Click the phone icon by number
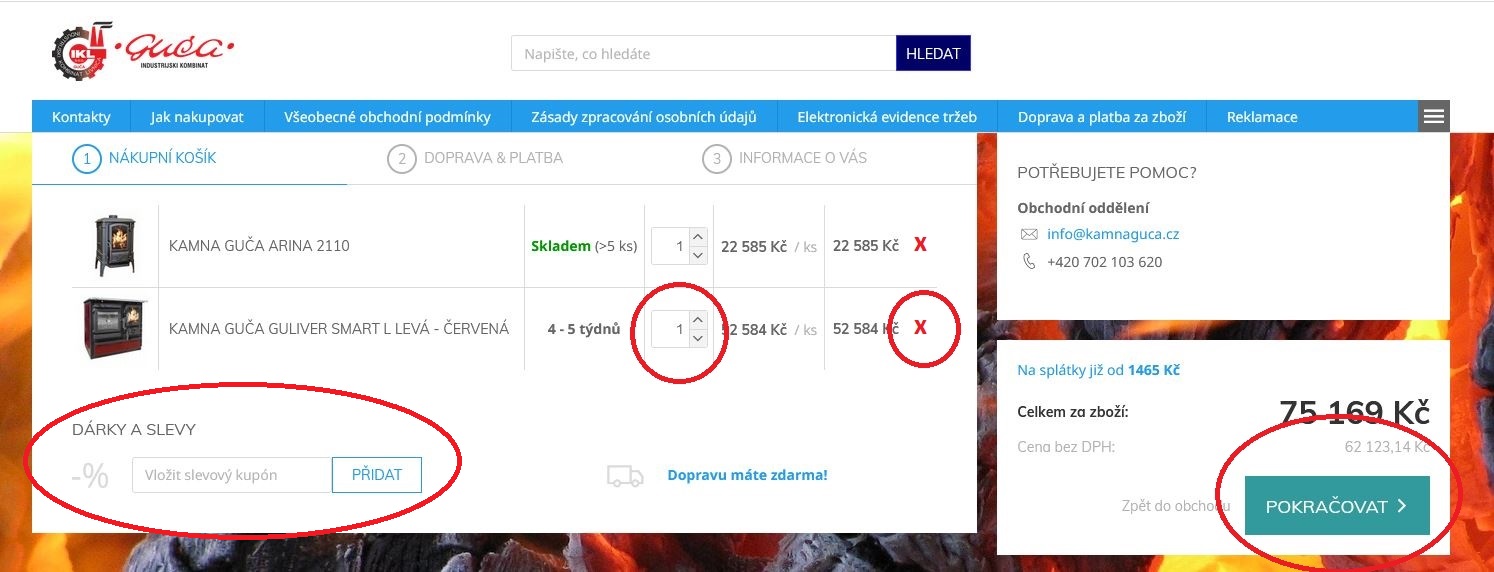 pyautogui.click(x=1029, y=262)
